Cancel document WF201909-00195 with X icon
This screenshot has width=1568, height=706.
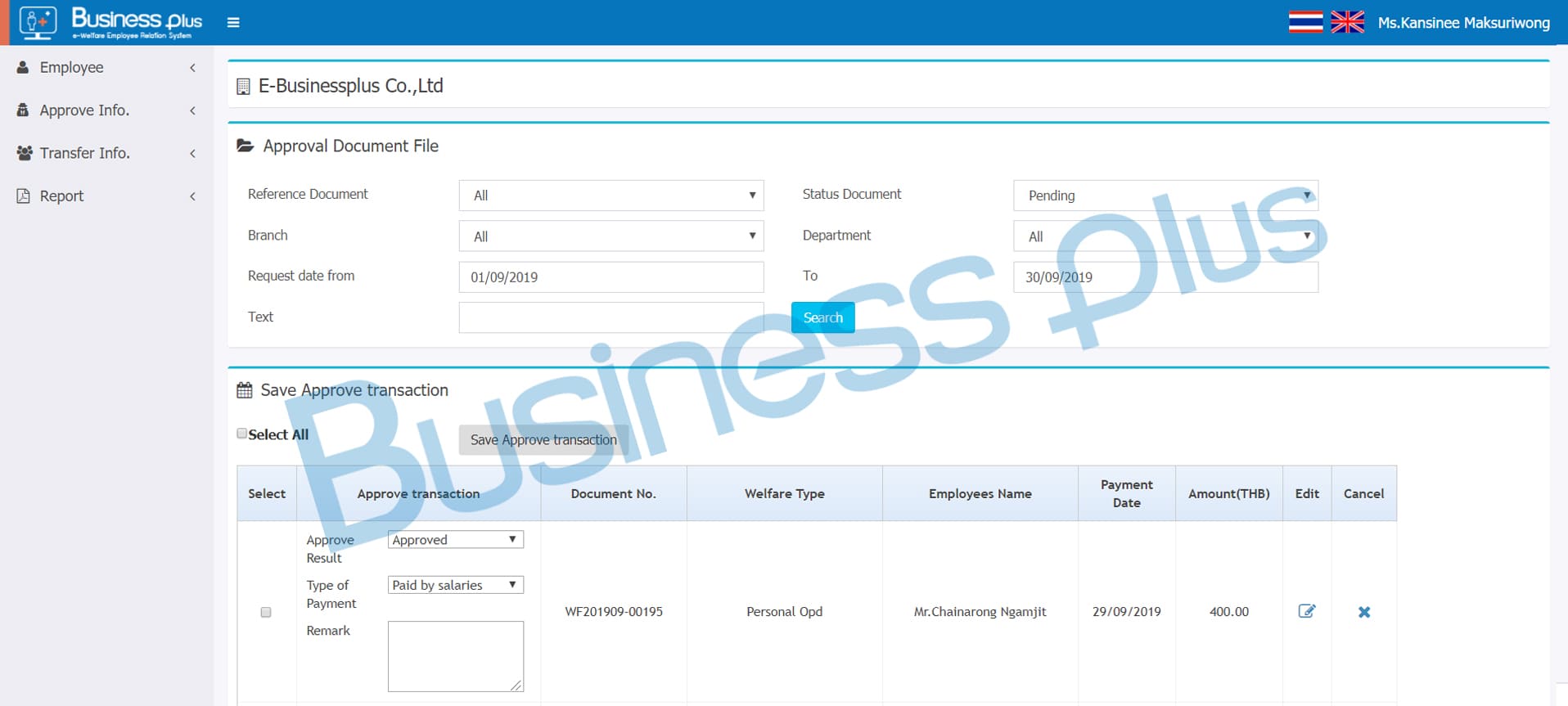click(x=1364, y=612)
